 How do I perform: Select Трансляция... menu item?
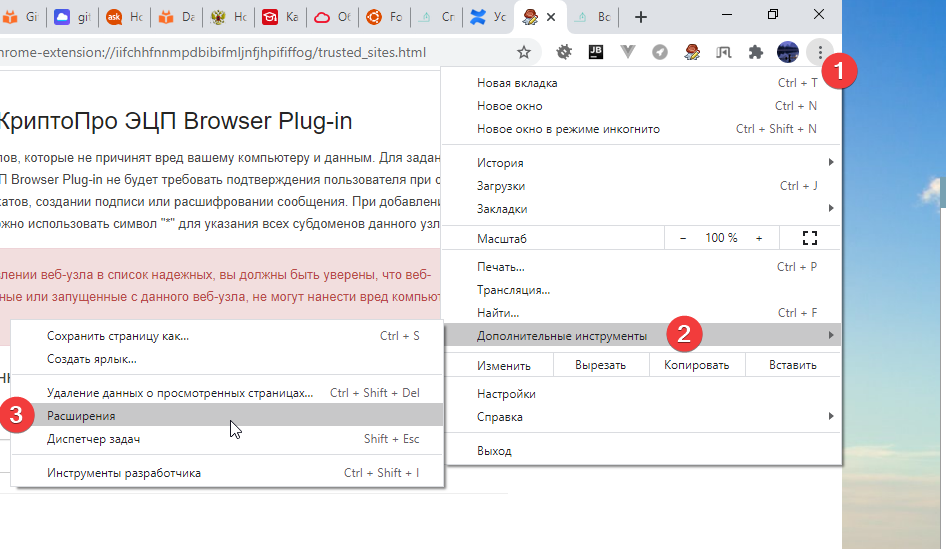click(x=642, y=290)
